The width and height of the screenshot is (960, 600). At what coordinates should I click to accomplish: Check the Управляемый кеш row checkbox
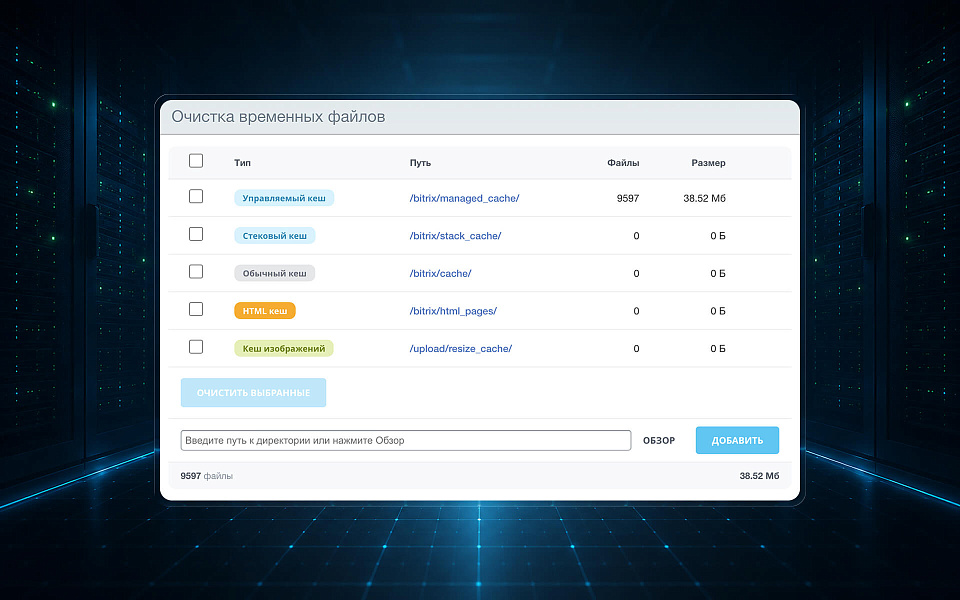tap(196, 197)
